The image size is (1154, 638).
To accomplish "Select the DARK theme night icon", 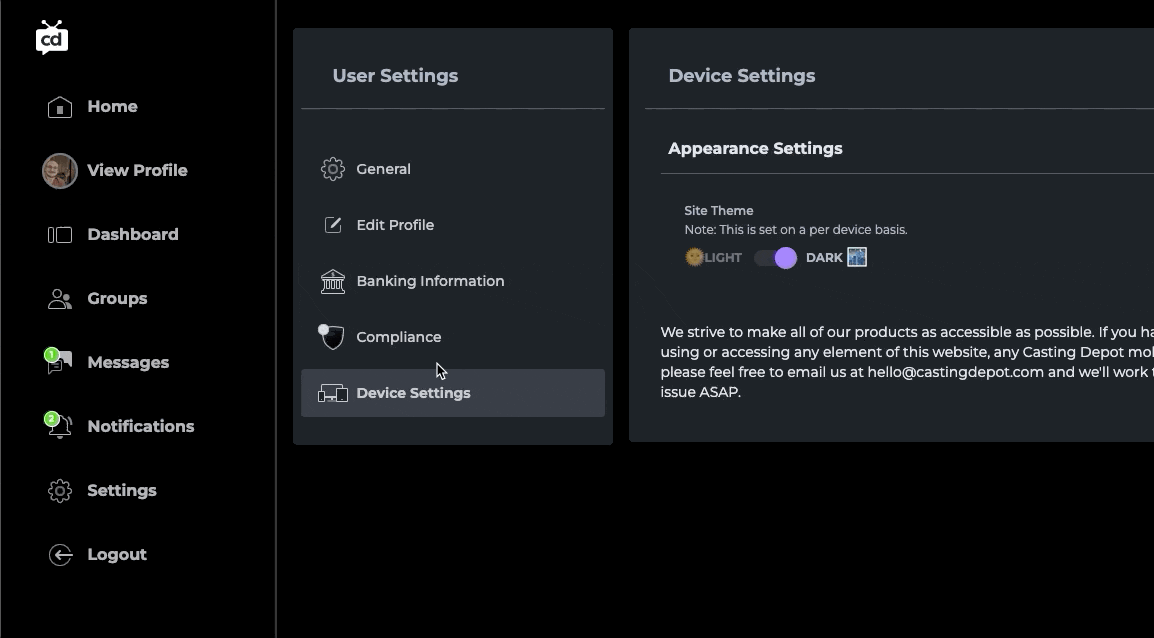I will click(x=857, y=257).
